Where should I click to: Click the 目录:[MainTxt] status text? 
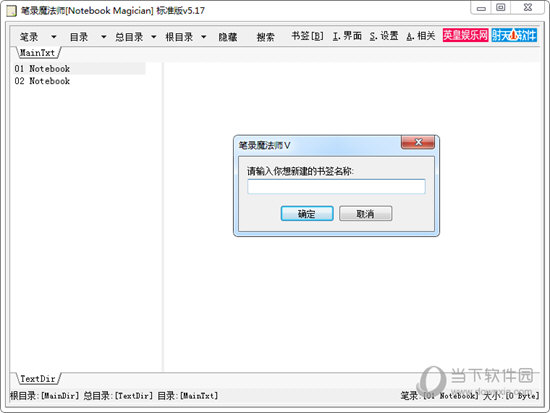188,396
